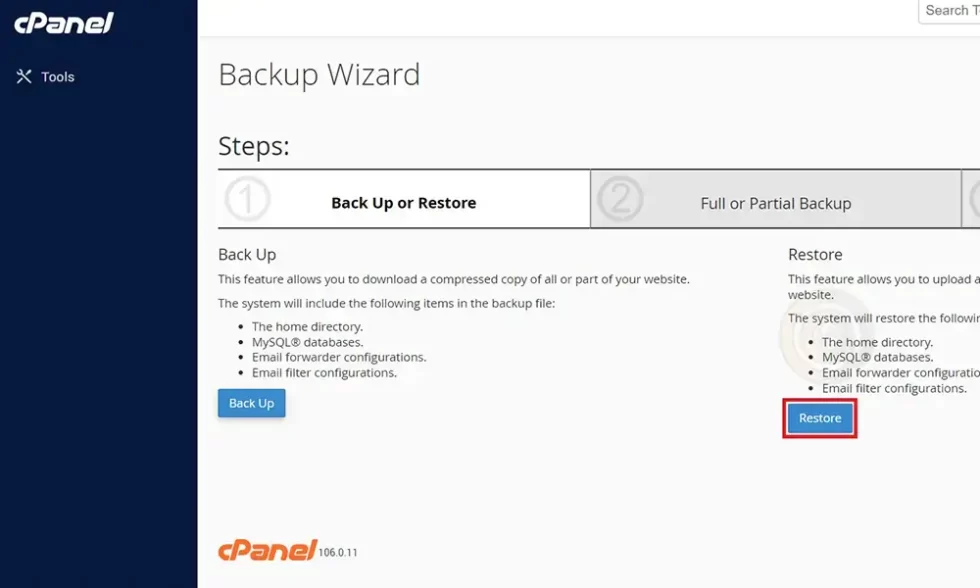Click the Restore section heading

[815, 255]
